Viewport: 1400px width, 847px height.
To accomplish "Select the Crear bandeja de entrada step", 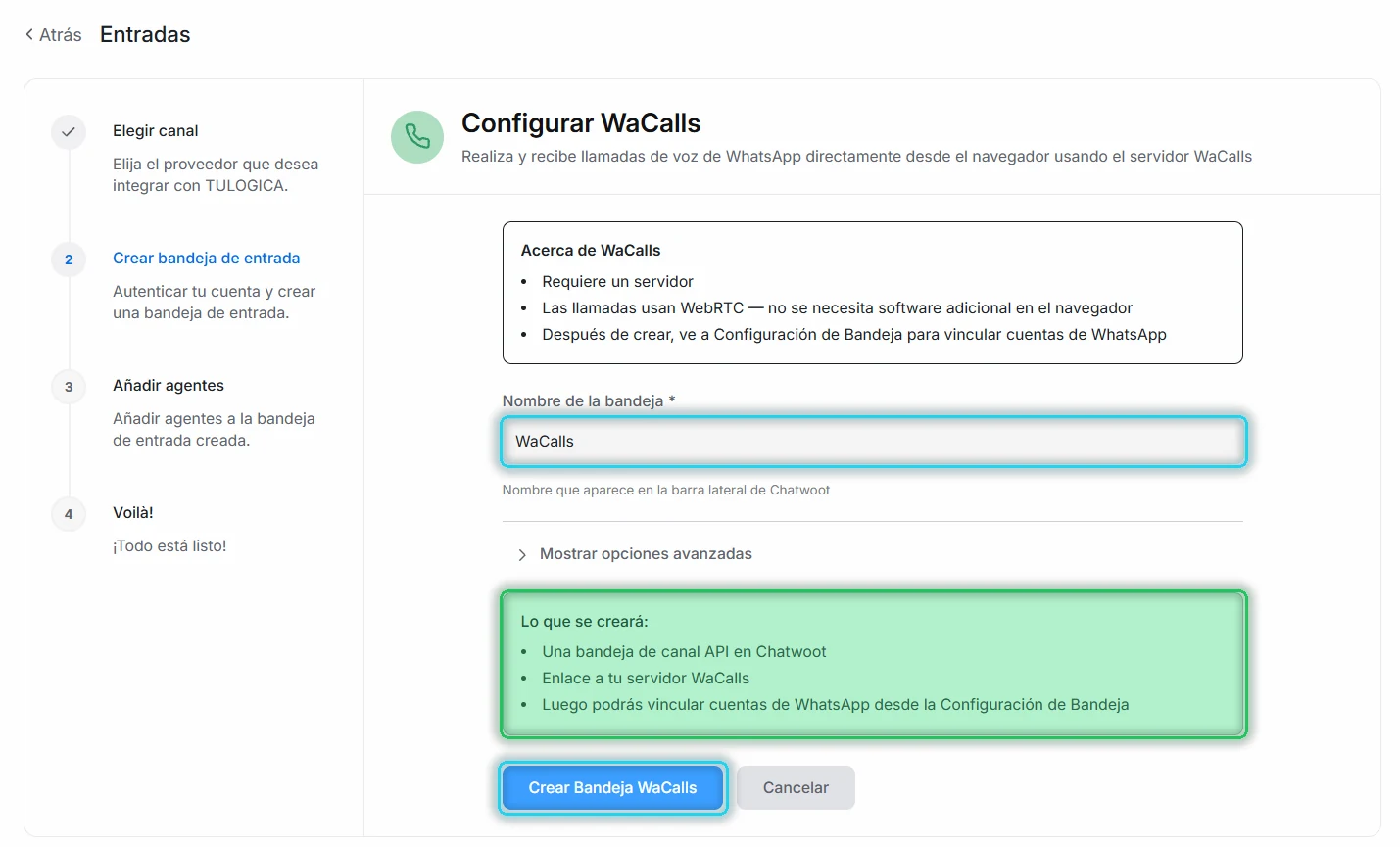I will (206, 259).
